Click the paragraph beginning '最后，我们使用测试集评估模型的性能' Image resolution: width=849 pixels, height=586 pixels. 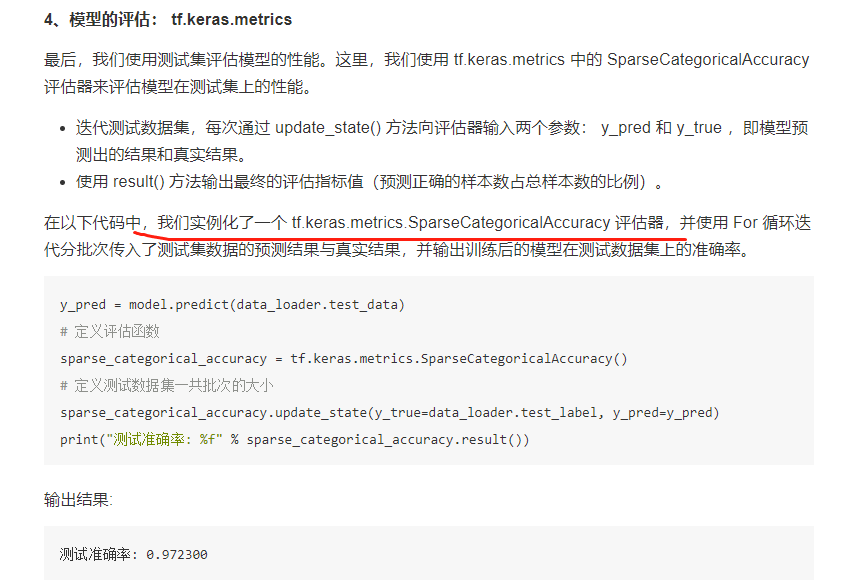427,73
